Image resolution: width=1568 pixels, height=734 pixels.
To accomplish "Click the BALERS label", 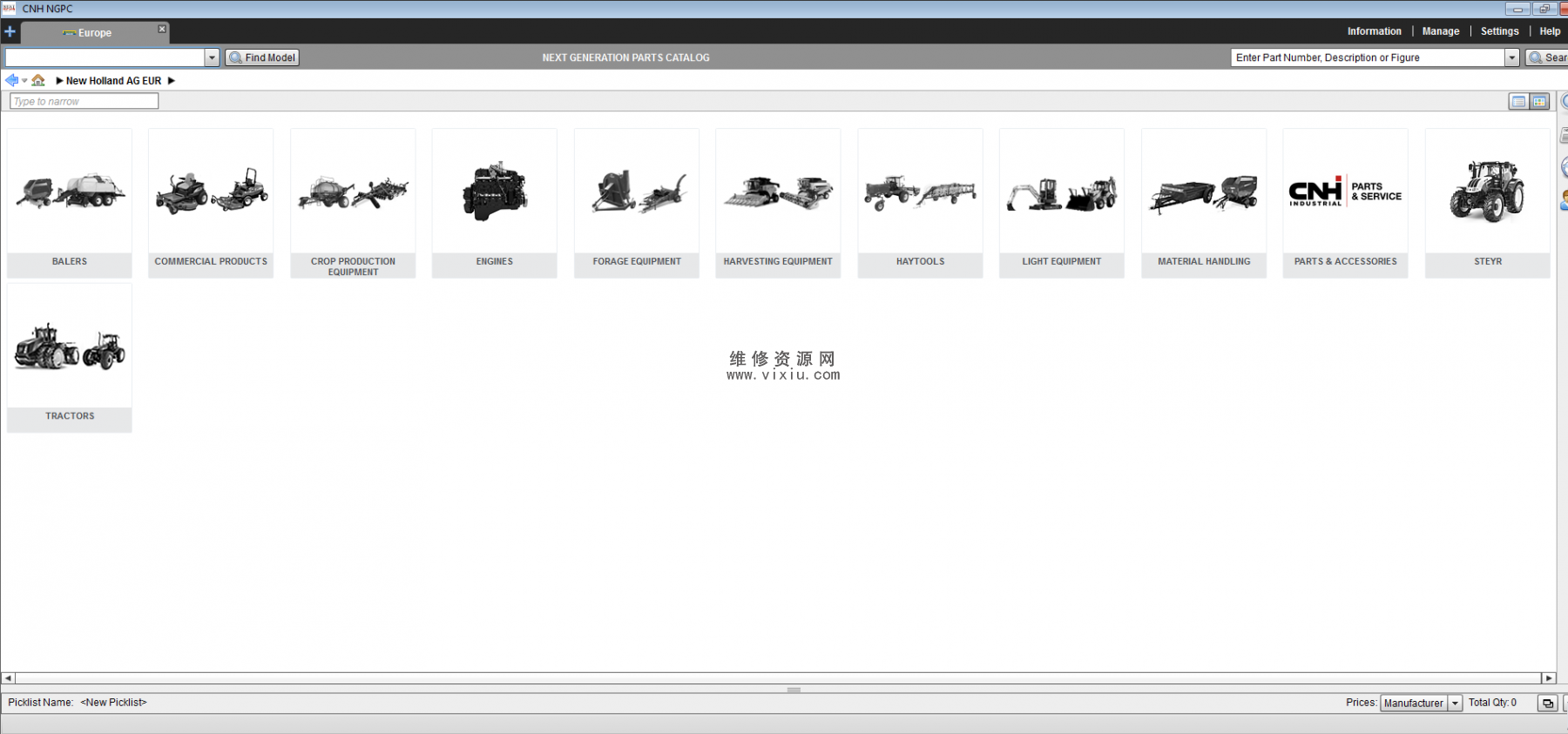I will point(70,261).
